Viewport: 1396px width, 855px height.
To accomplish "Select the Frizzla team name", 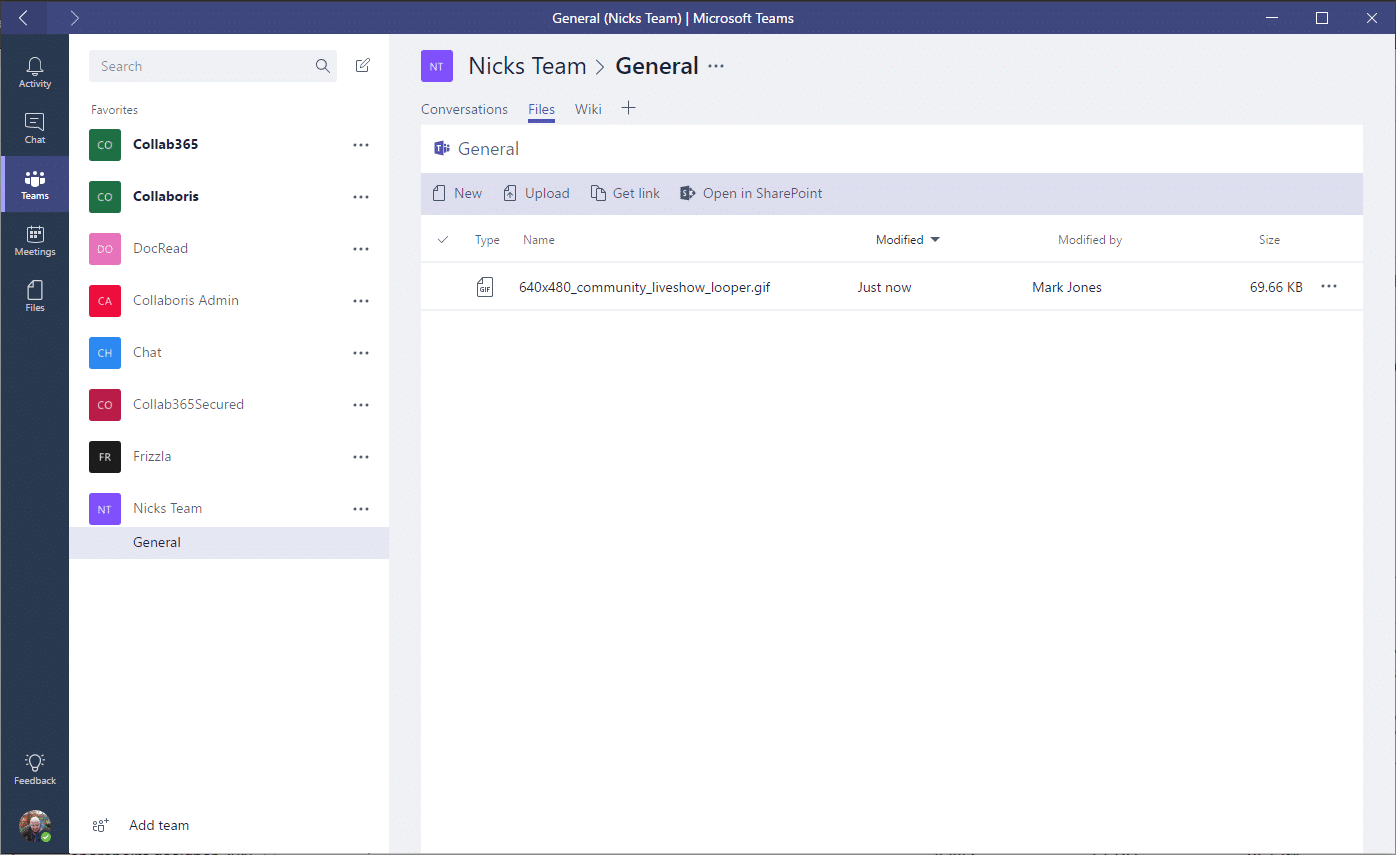I will pos(152,456).
